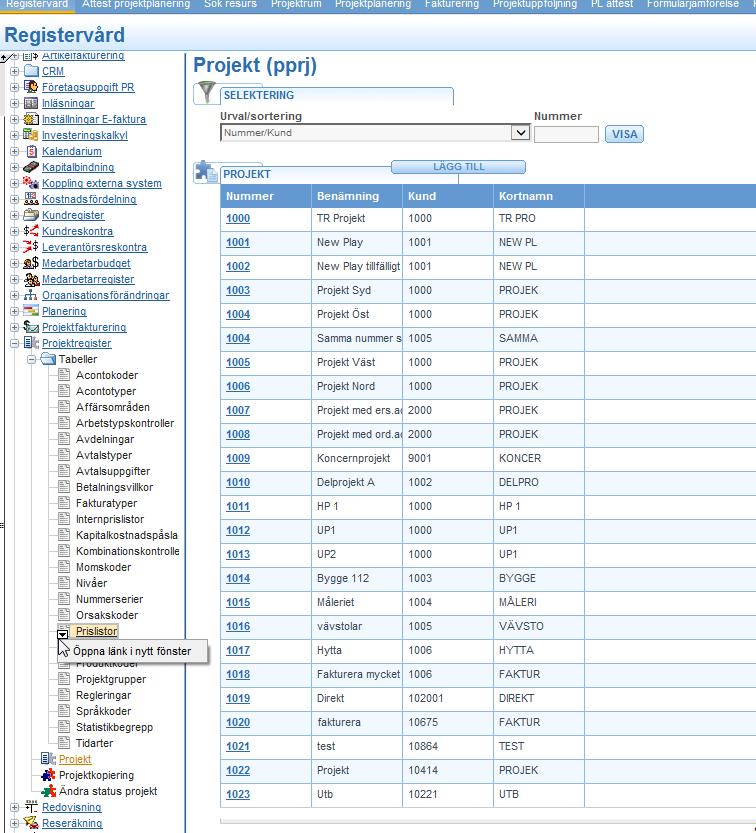
Task: Click the funnel icon beside SELEKTERING
Action: (x=206, y=92)
